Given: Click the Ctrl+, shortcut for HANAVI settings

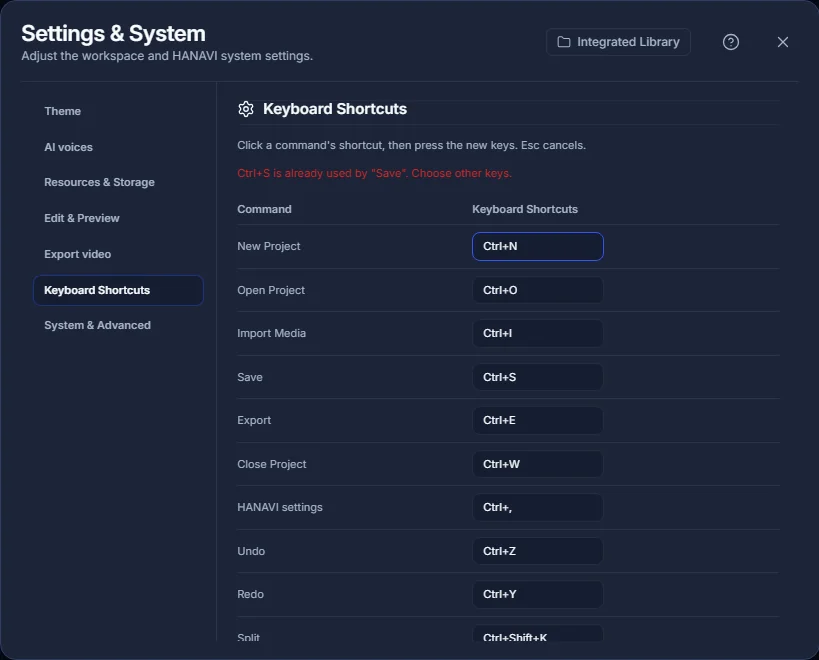Looking at the screenshot, I should [537, 508].
